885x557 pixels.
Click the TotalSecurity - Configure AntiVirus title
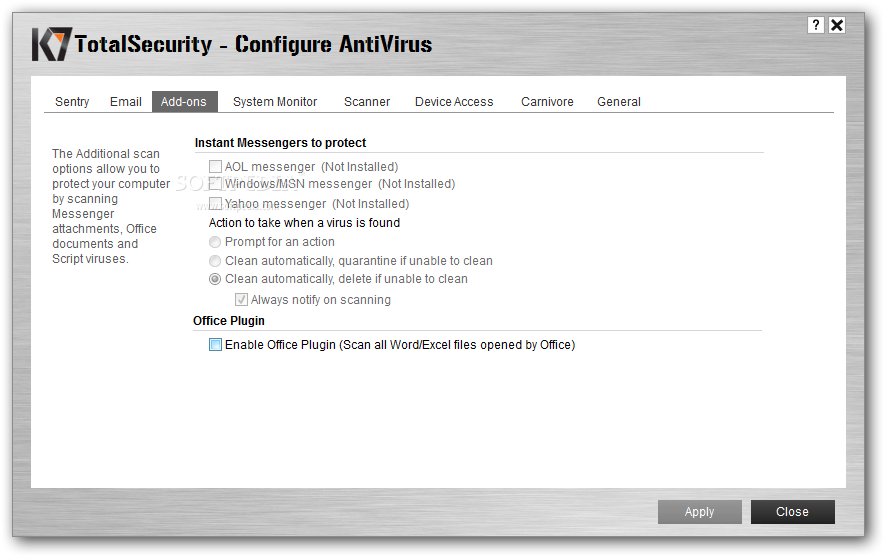(253, 44)
